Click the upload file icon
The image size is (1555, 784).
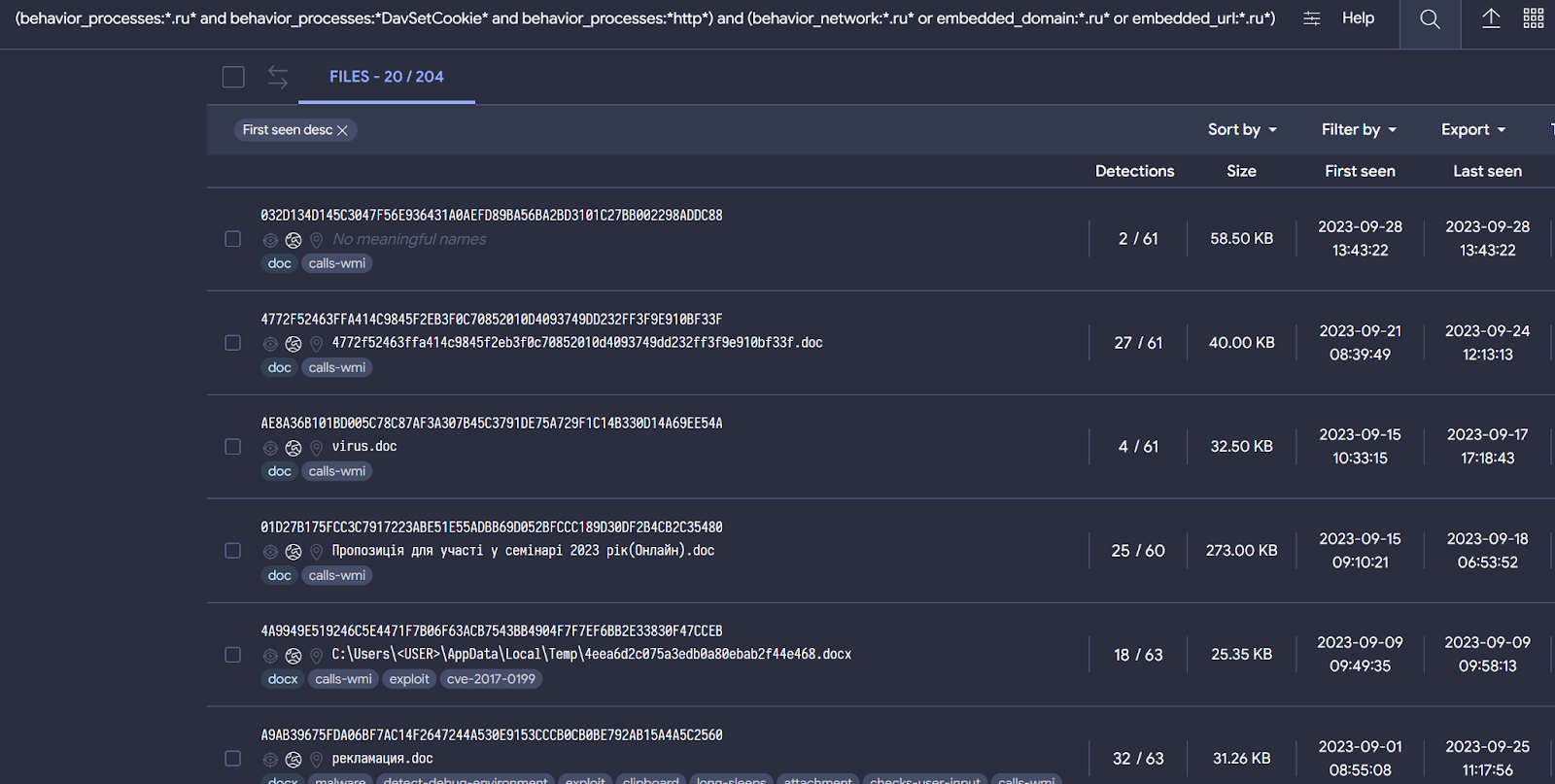(1491, 18)
